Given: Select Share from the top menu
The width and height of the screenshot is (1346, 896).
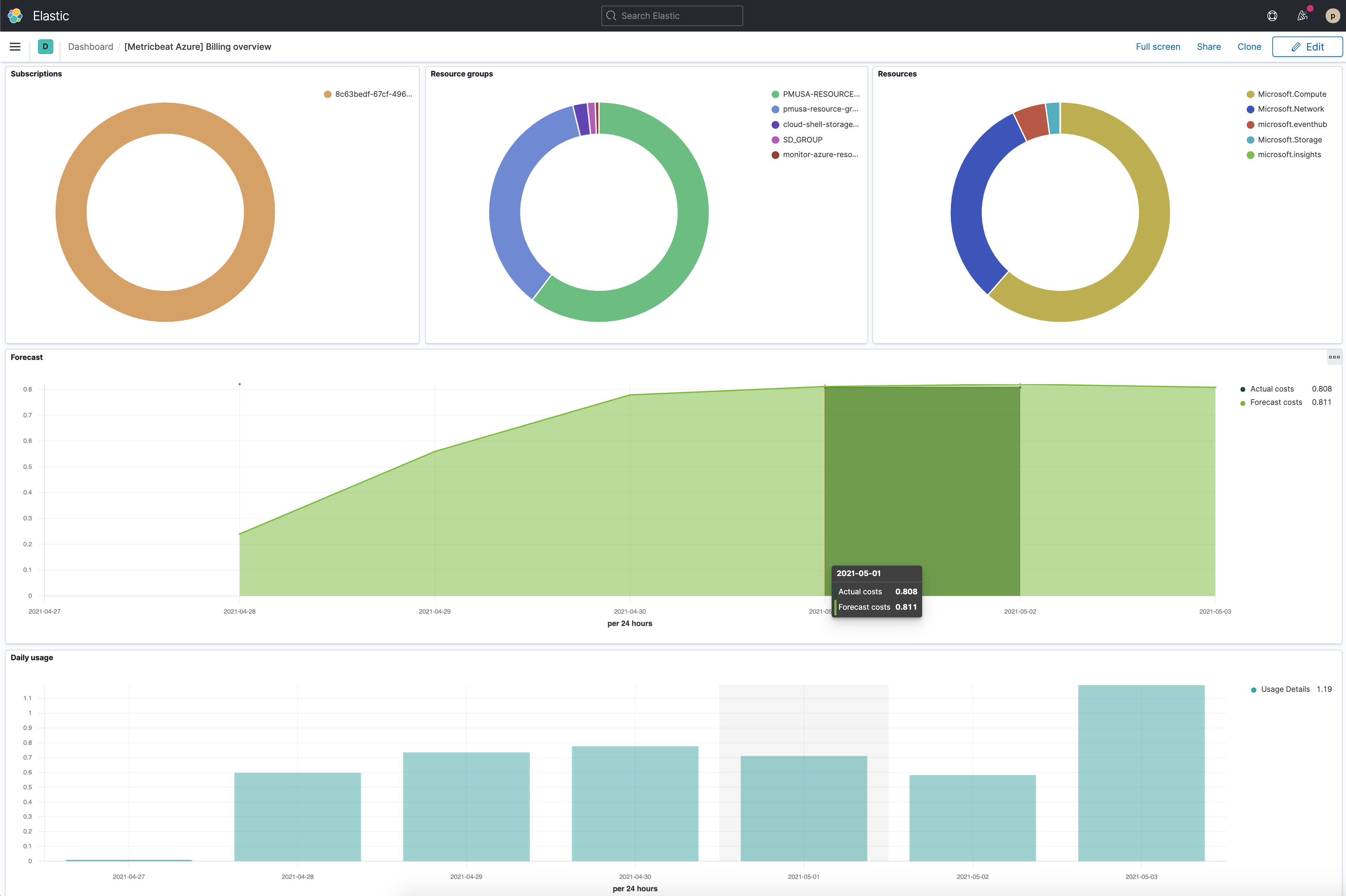Looking at the screenshot, I should pos(1208,46).
